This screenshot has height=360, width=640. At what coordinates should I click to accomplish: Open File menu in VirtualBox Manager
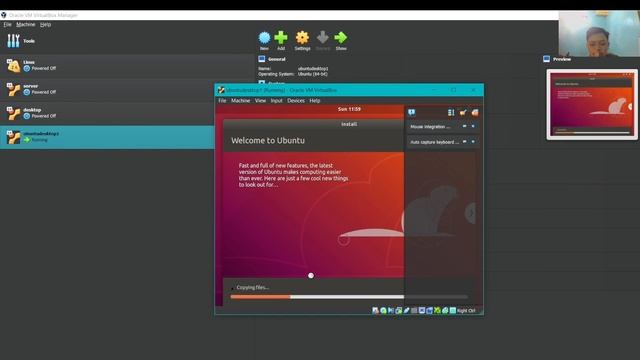pos(7,24)
